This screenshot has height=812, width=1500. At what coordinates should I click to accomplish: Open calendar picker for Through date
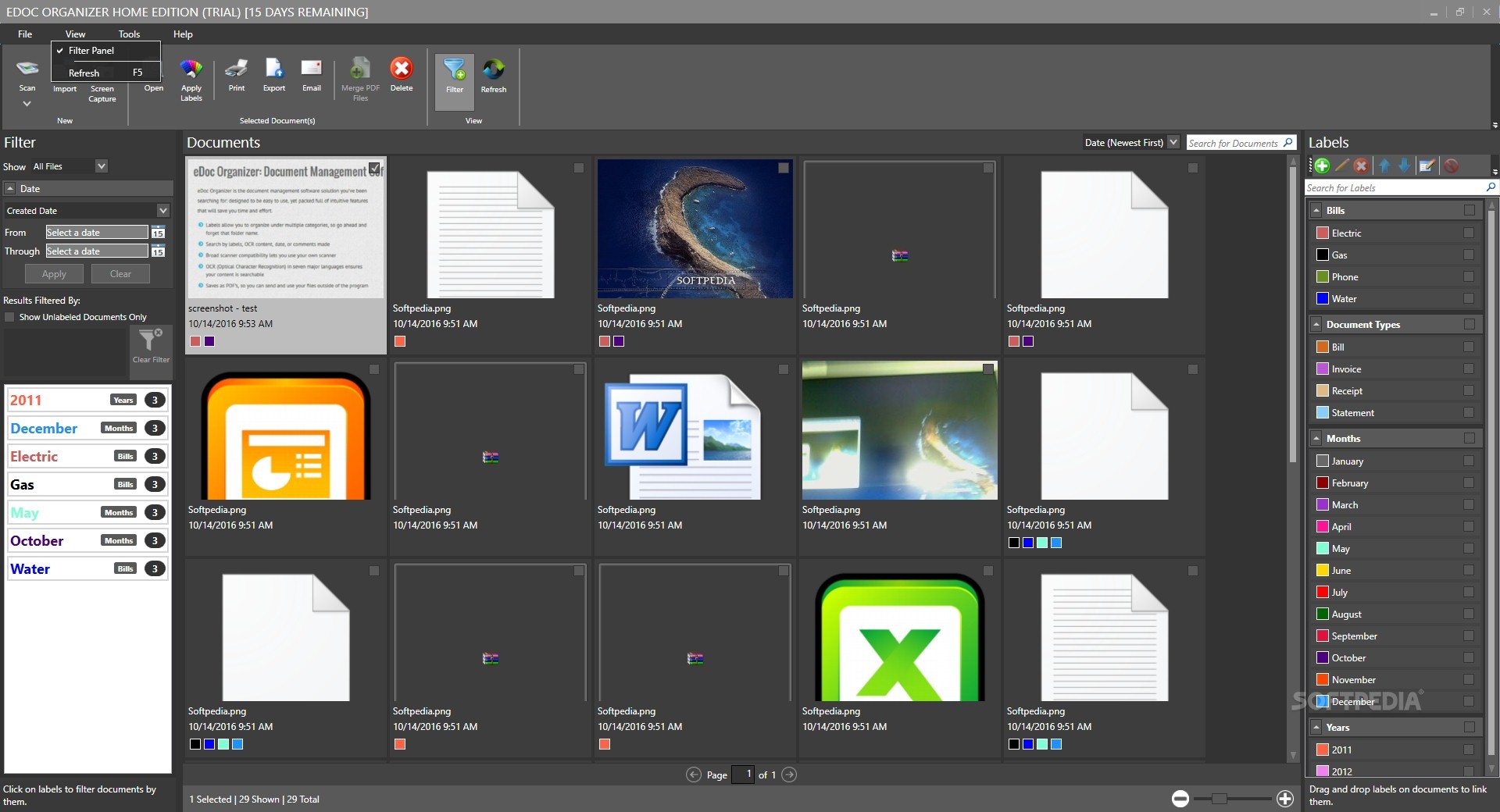coord(158,251)
